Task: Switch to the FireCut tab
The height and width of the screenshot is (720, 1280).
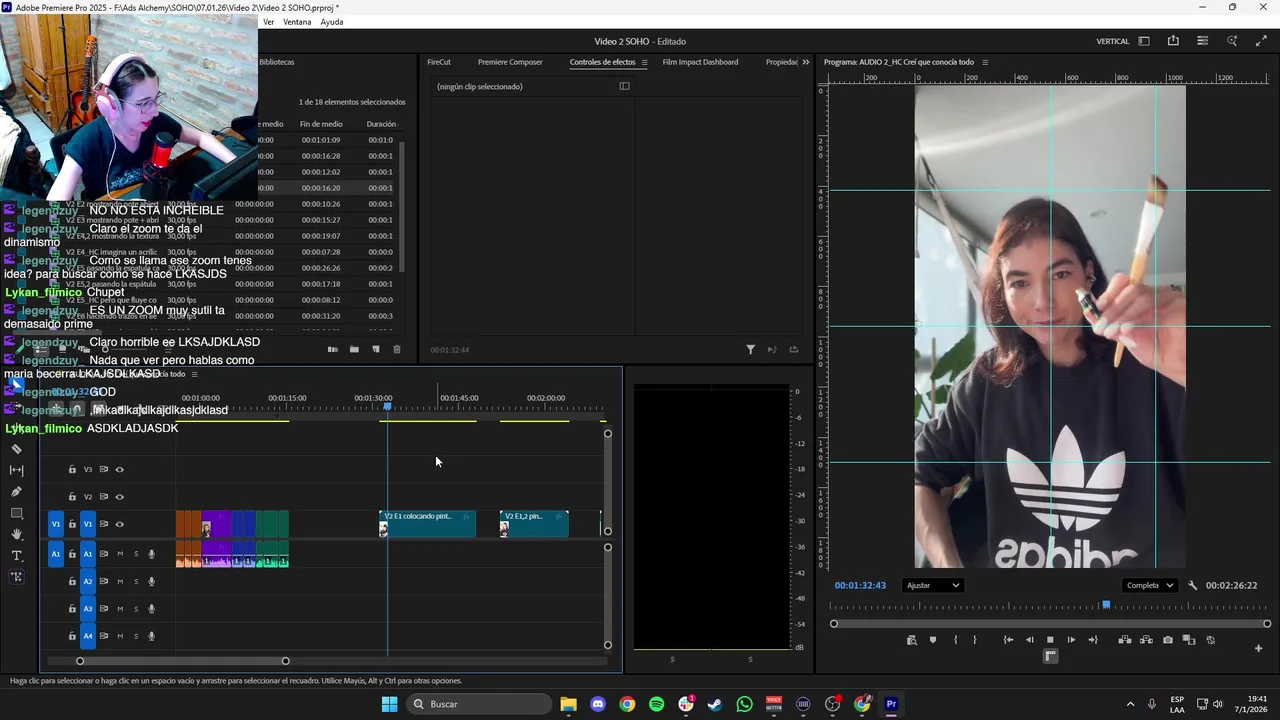Action: (439, 62)
